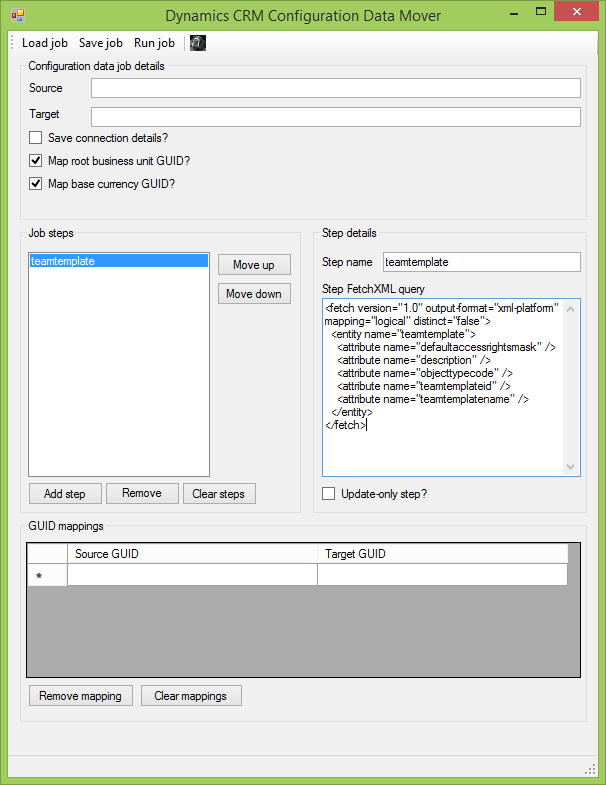Open the Load job menu item
The image size is (606, 785).
45,43
